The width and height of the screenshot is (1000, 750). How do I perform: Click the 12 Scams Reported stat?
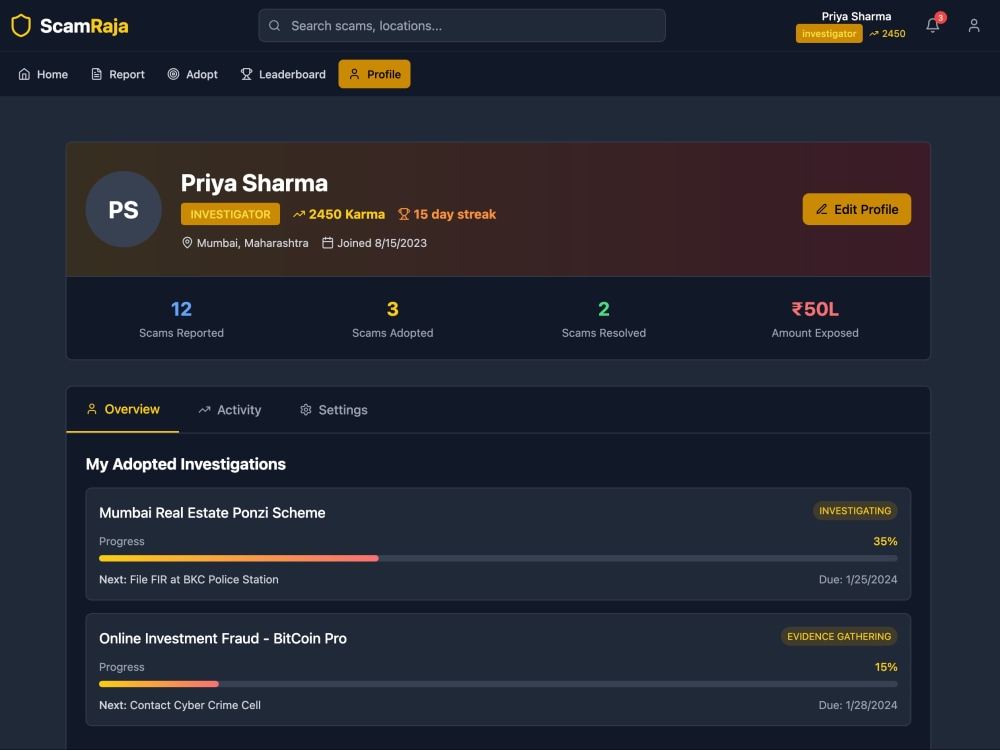181,319
